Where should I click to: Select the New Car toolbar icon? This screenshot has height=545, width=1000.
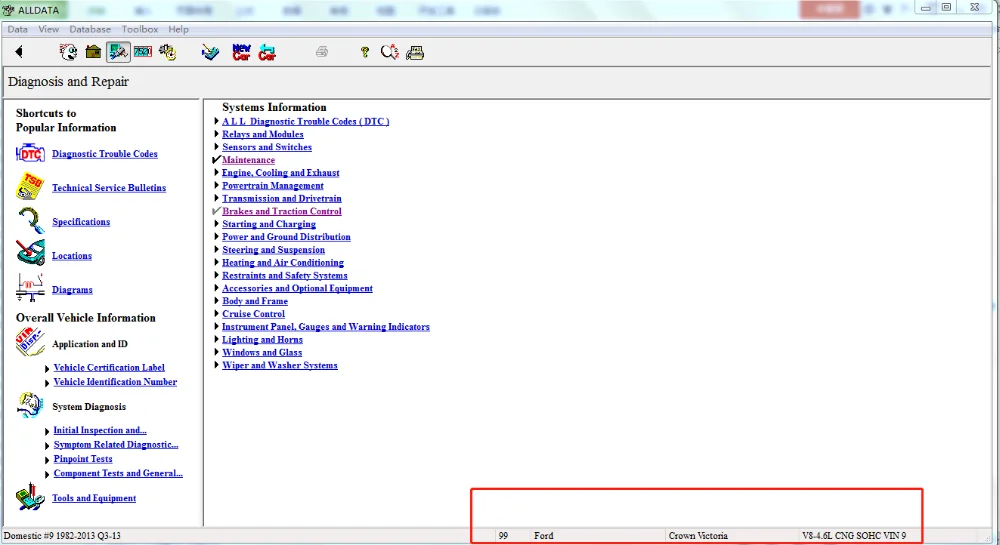pyautogui.click(x=241, y=52)
